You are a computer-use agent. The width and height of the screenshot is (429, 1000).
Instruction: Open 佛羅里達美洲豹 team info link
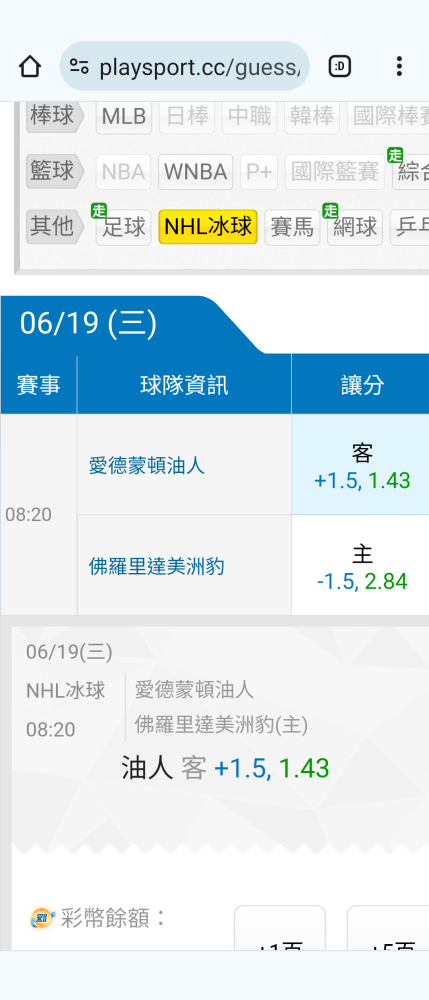(x=156, y=566)
